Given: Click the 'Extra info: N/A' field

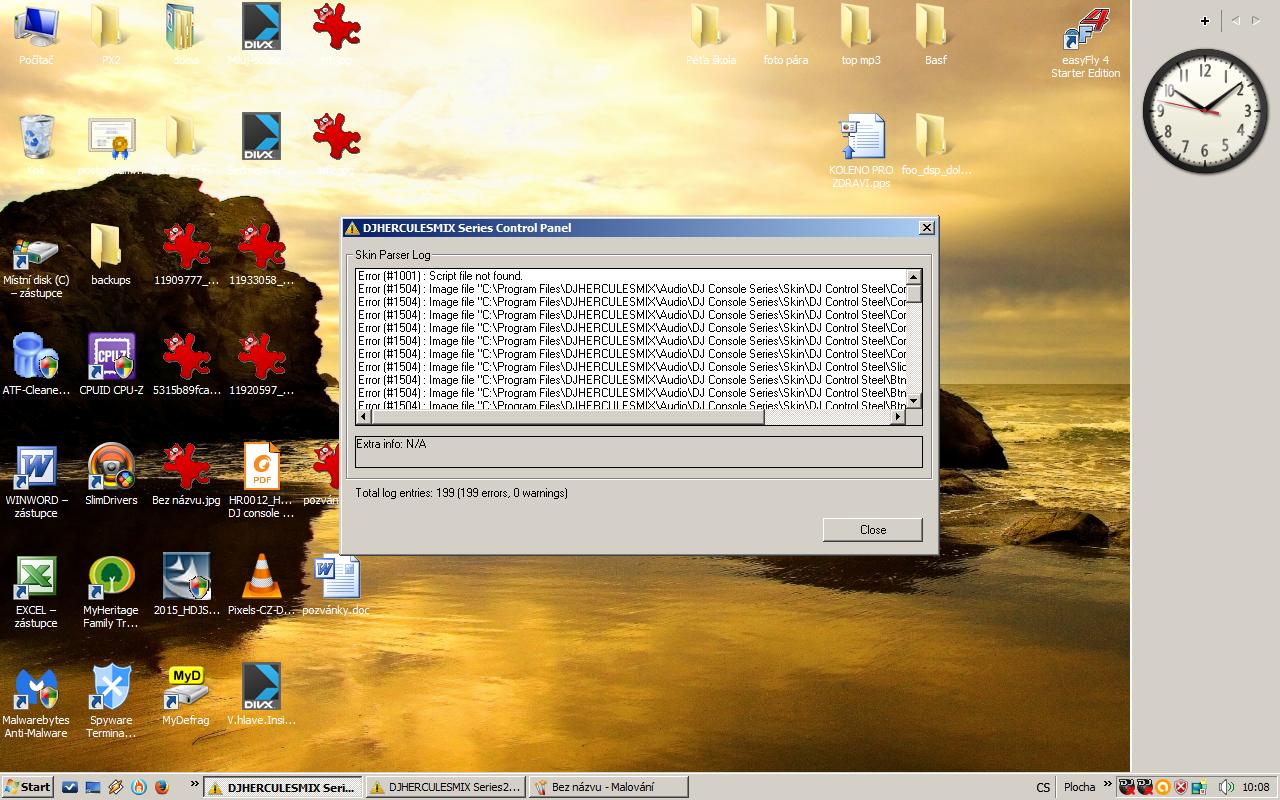Looking at the screenshot, I should point(638,451).
